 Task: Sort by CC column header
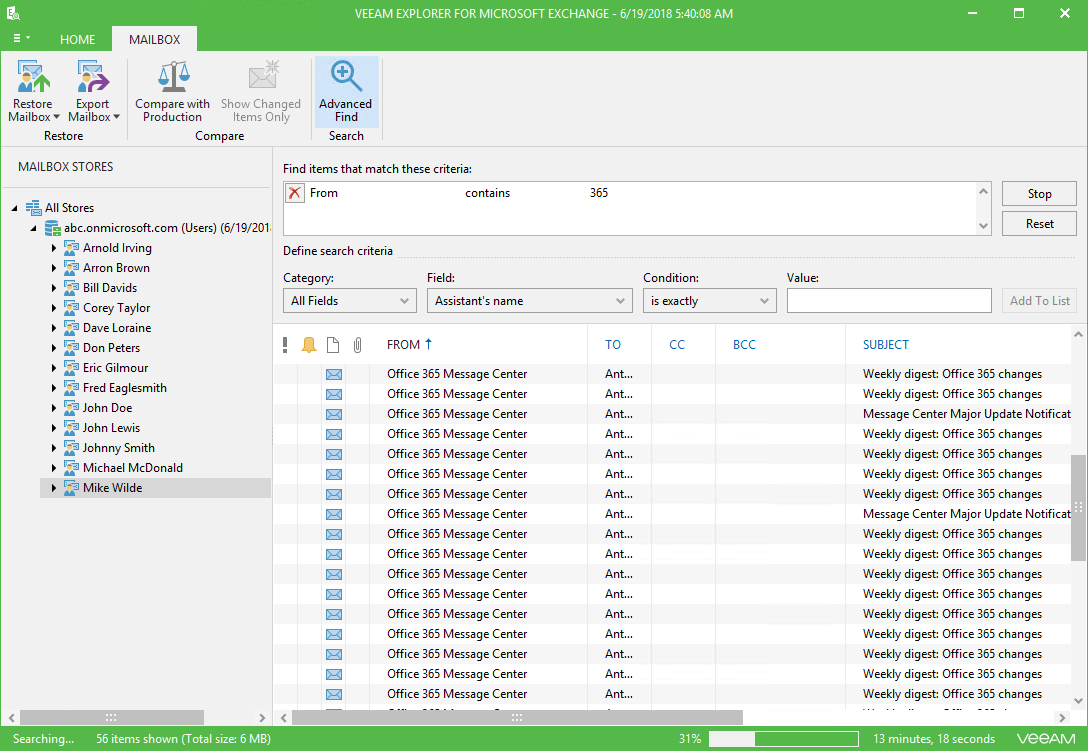tap(677, 344)
